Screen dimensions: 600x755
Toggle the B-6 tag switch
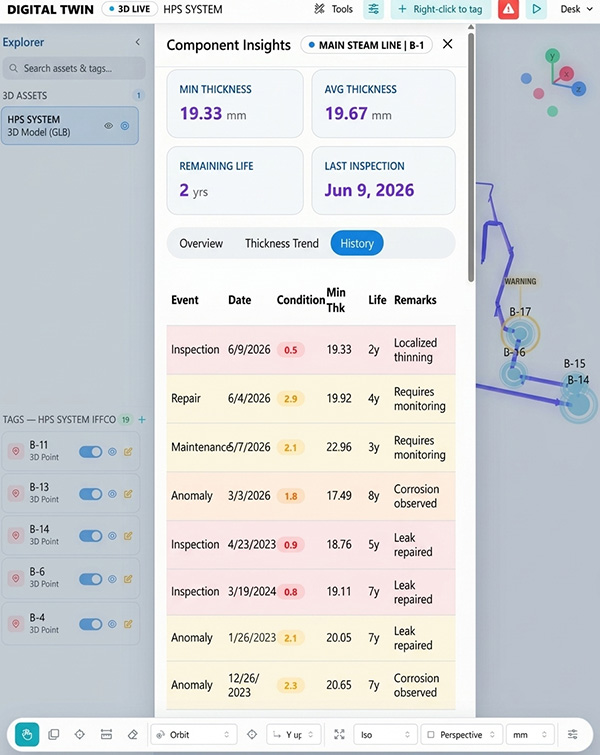click(91, 579)
